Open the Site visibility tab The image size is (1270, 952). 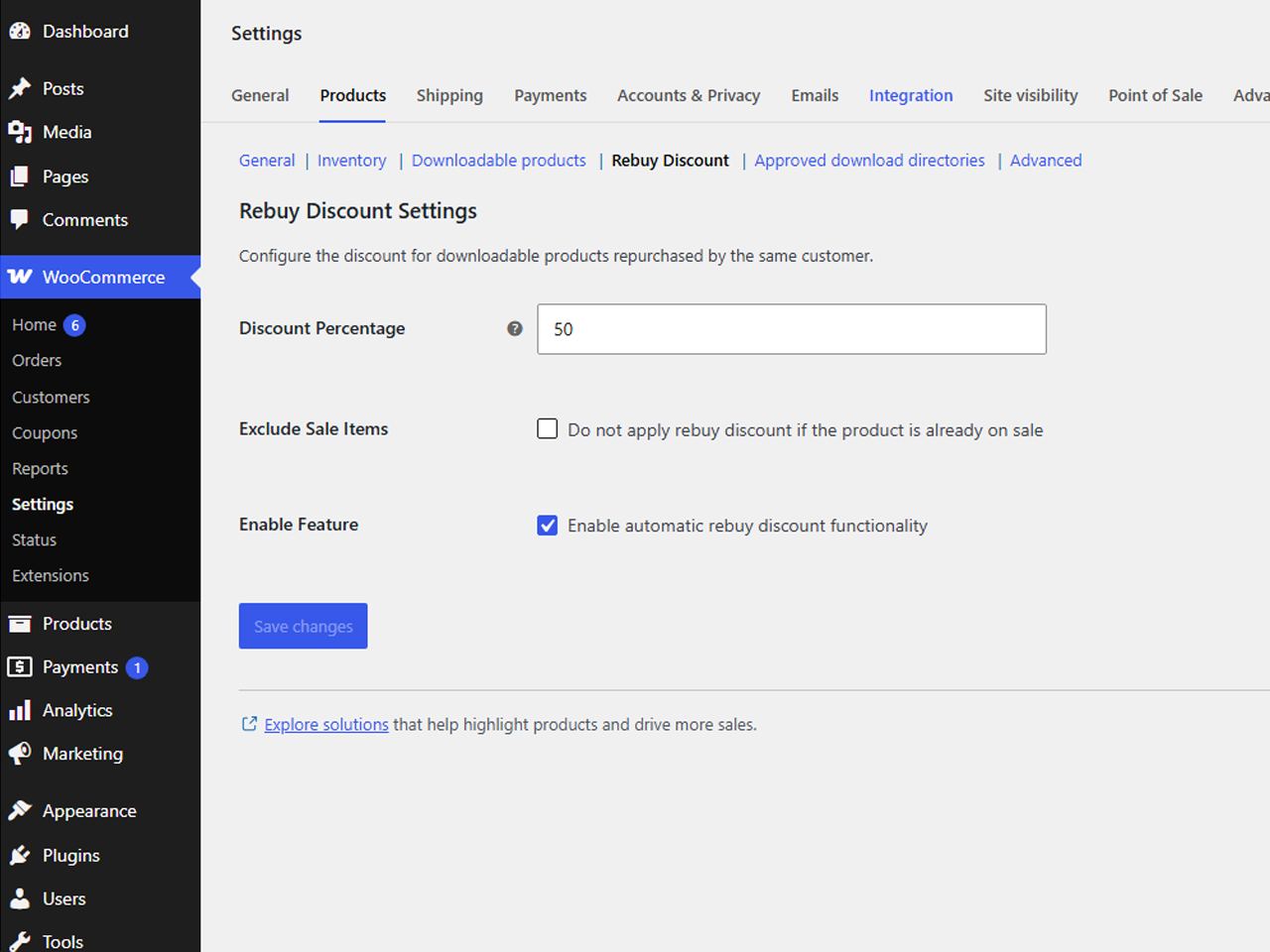(1031, 95)
